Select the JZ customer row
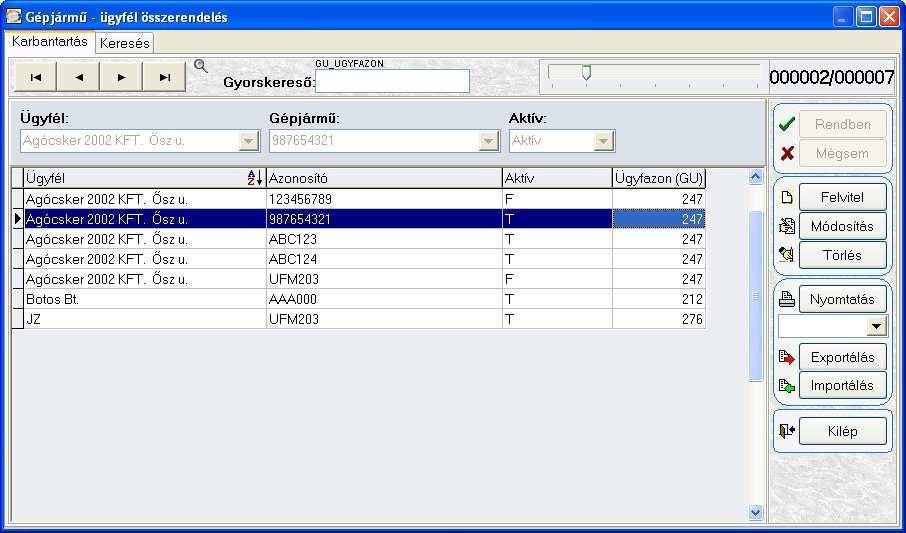The image size is (906, 533). click(x=358, y=319)
